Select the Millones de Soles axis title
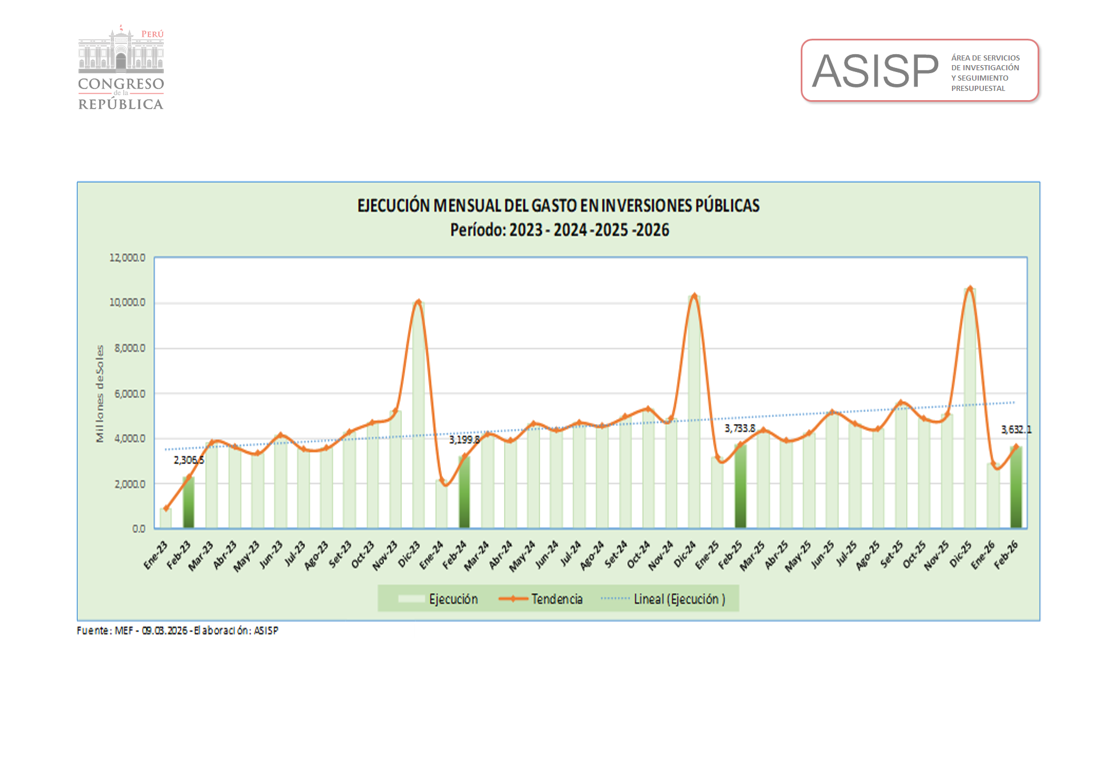 [x=100, y=393]
